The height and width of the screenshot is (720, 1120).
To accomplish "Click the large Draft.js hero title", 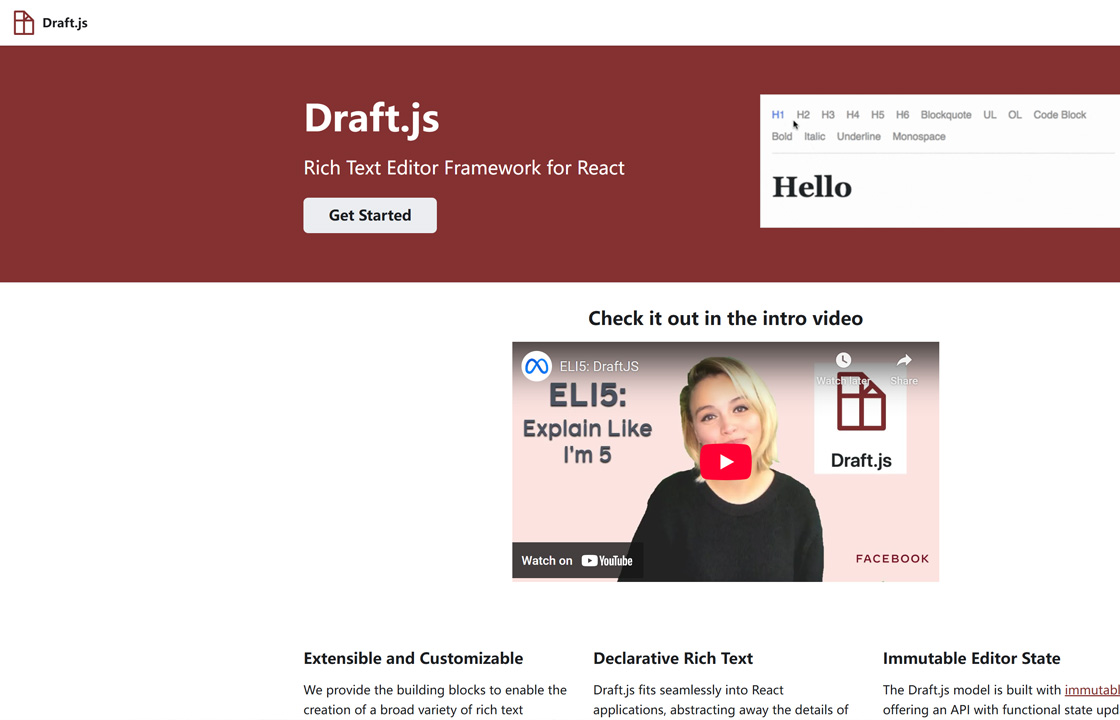I will tap(371, 118).
